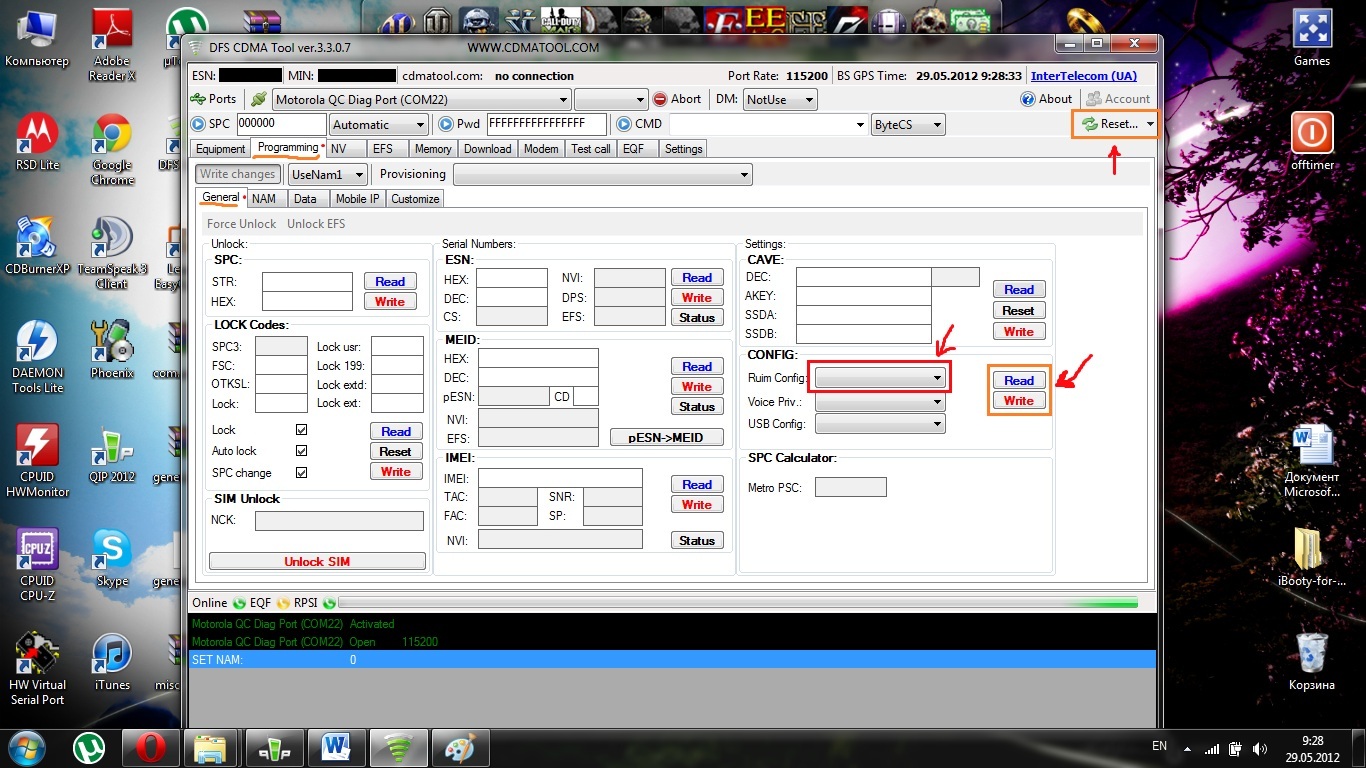This screenshot has width=1366, height=768.
Task: Click the red Abort button
Action: click(x=677, y=99)
